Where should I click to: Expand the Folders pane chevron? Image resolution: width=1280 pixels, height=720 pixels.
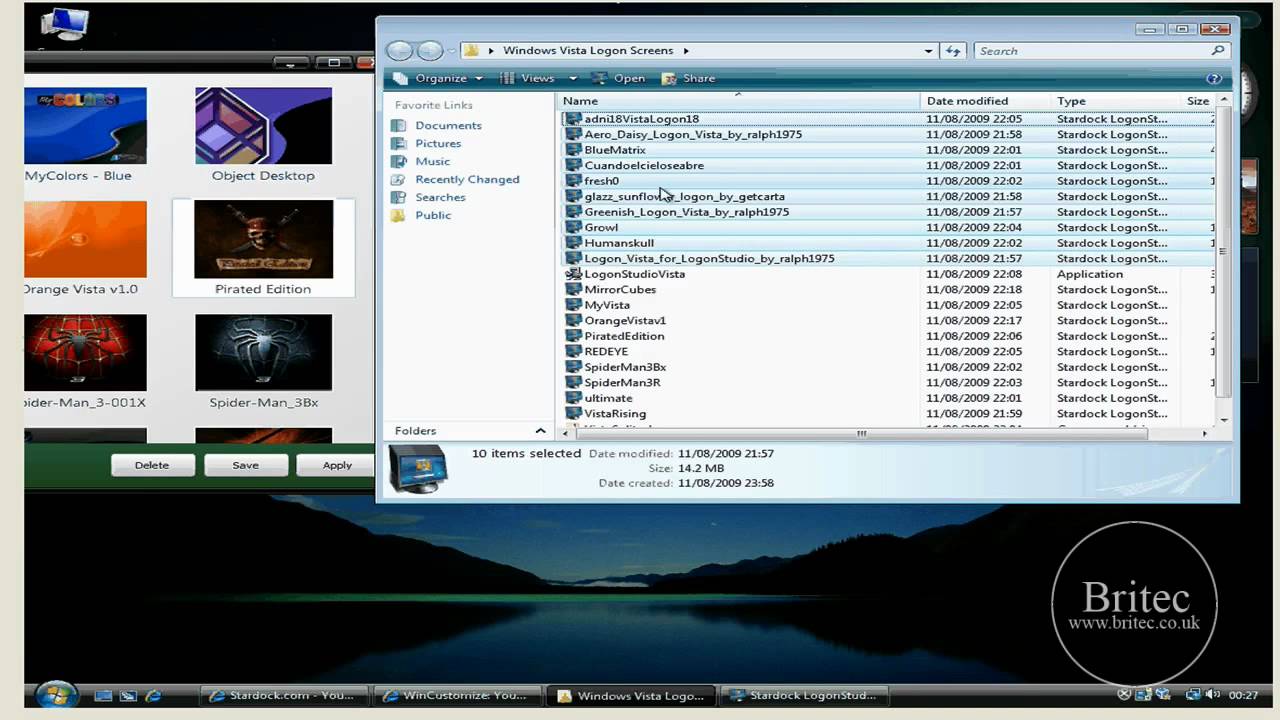pyautogui.click(x=541, y=431)
